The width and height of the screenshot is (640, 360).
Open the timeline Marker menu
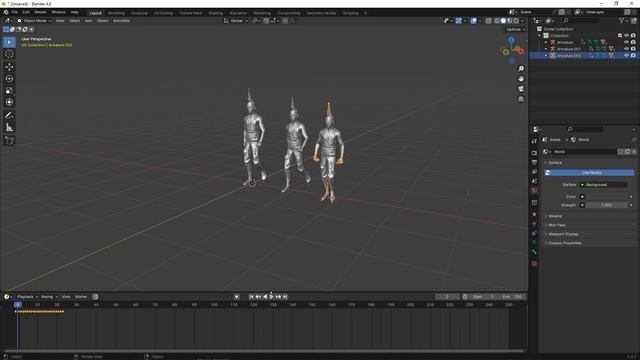pos(81,297)
